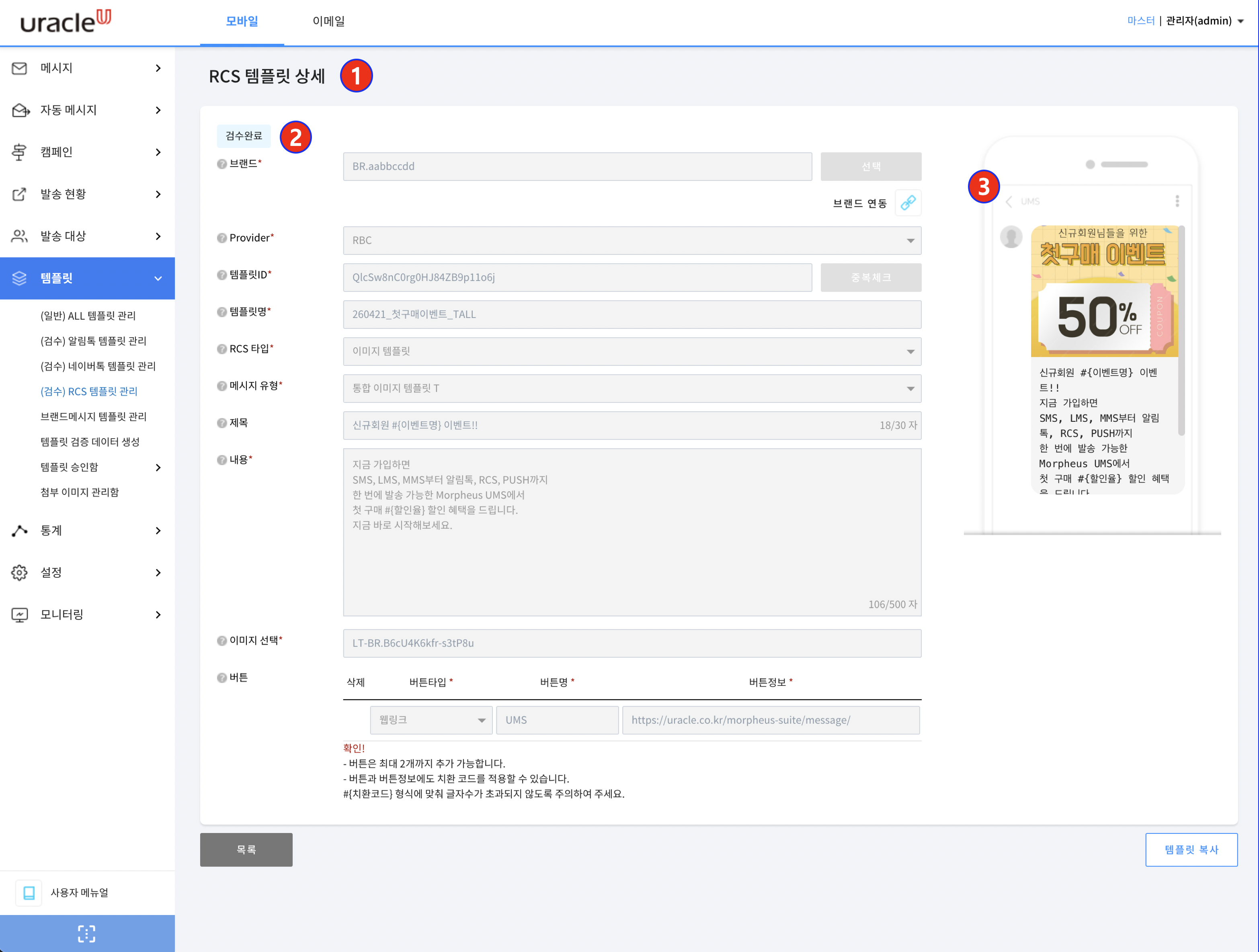Expand the 템플릿 승인함 submenu
Viewport: 1259px width, 952px height.
pyautogui.click(x=158, y=468)
